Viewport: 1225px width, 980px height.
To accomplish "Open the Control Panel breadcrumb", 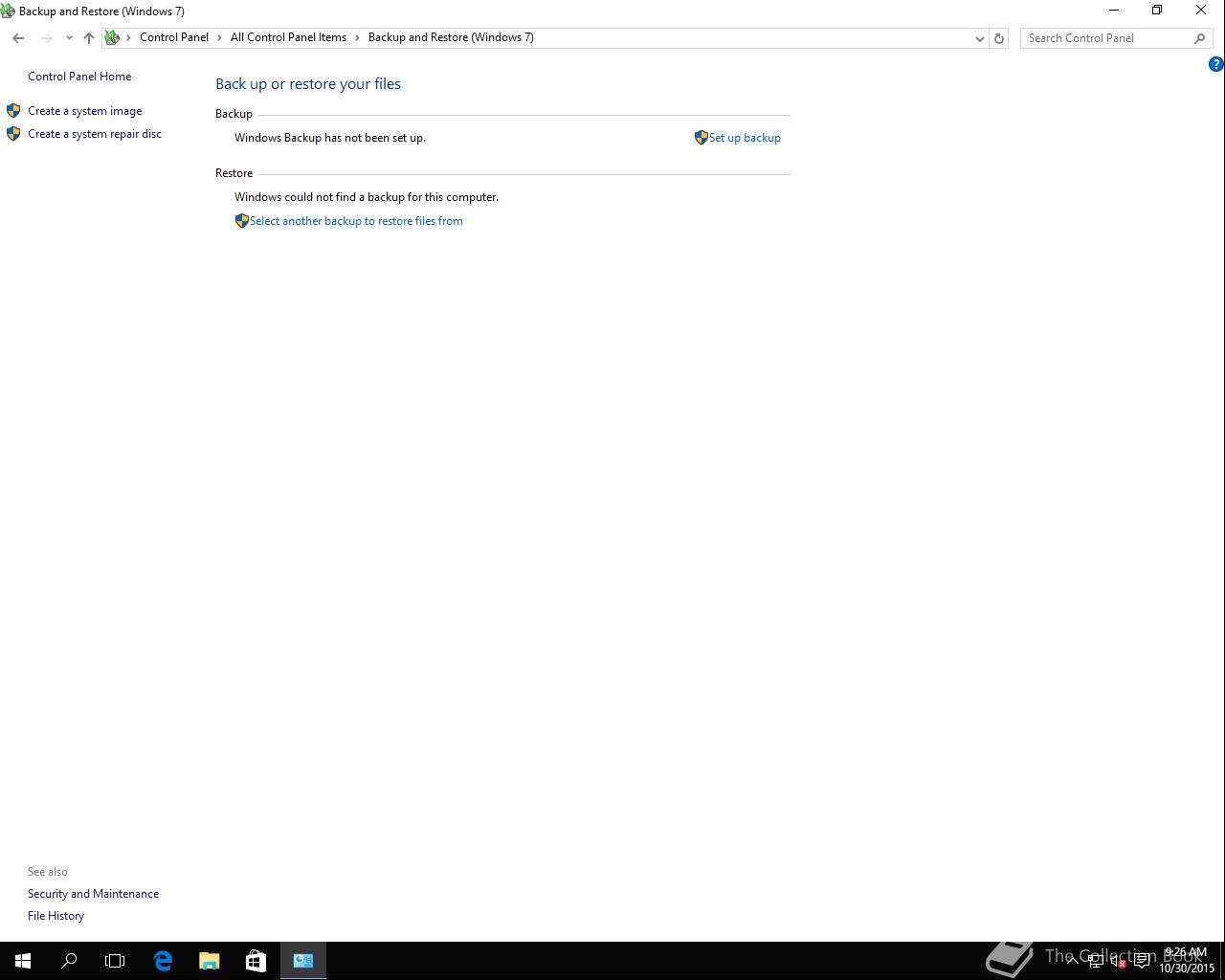I will tap(174, 37).
